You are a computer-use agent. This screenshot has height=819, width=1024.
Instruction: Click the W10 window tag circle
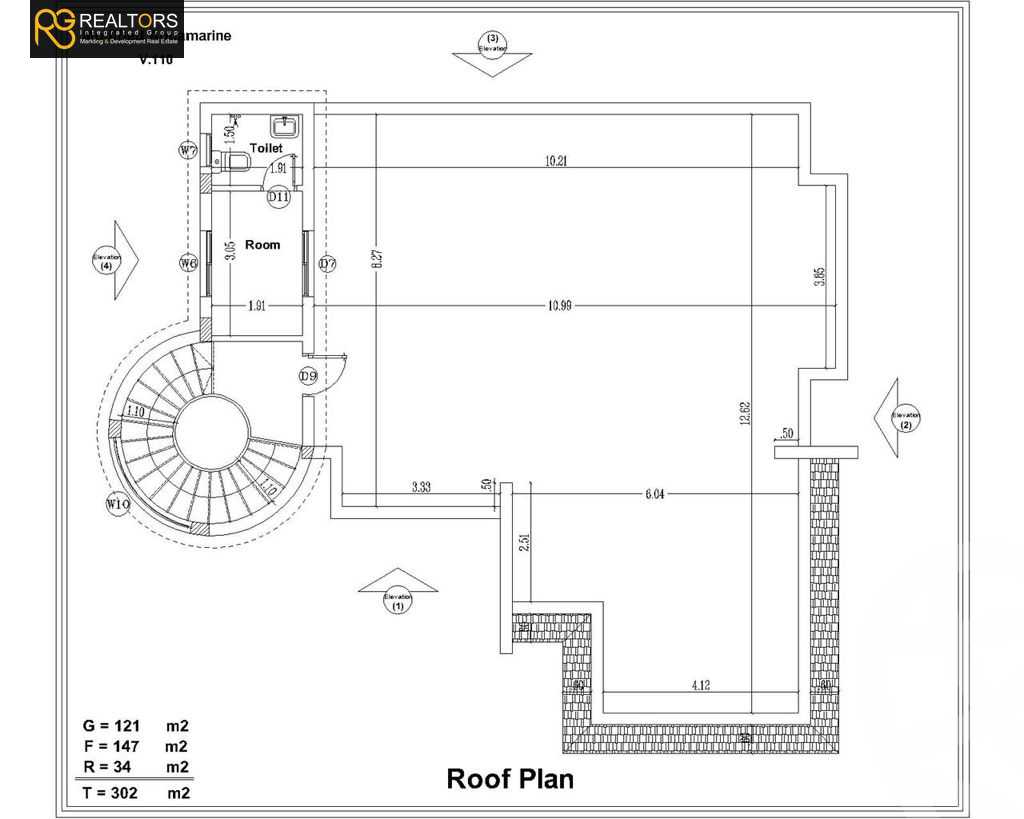[118, 504]
